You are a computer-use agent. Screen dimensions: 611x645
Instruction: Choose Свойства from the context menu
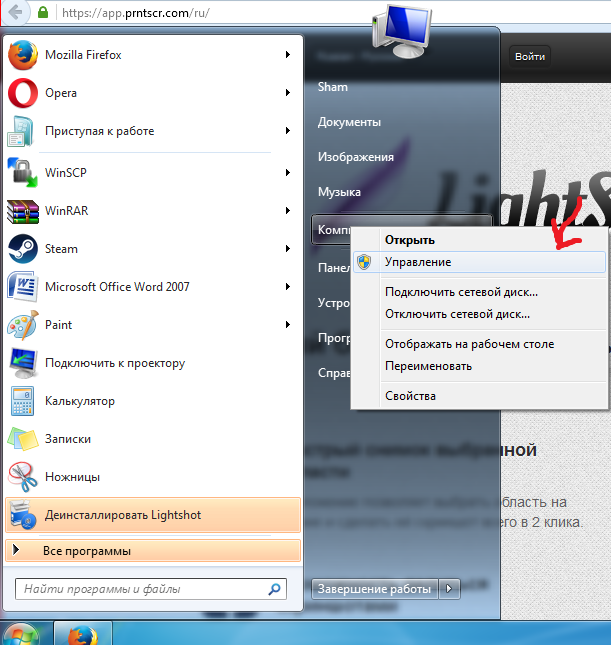tap(410, 396)
